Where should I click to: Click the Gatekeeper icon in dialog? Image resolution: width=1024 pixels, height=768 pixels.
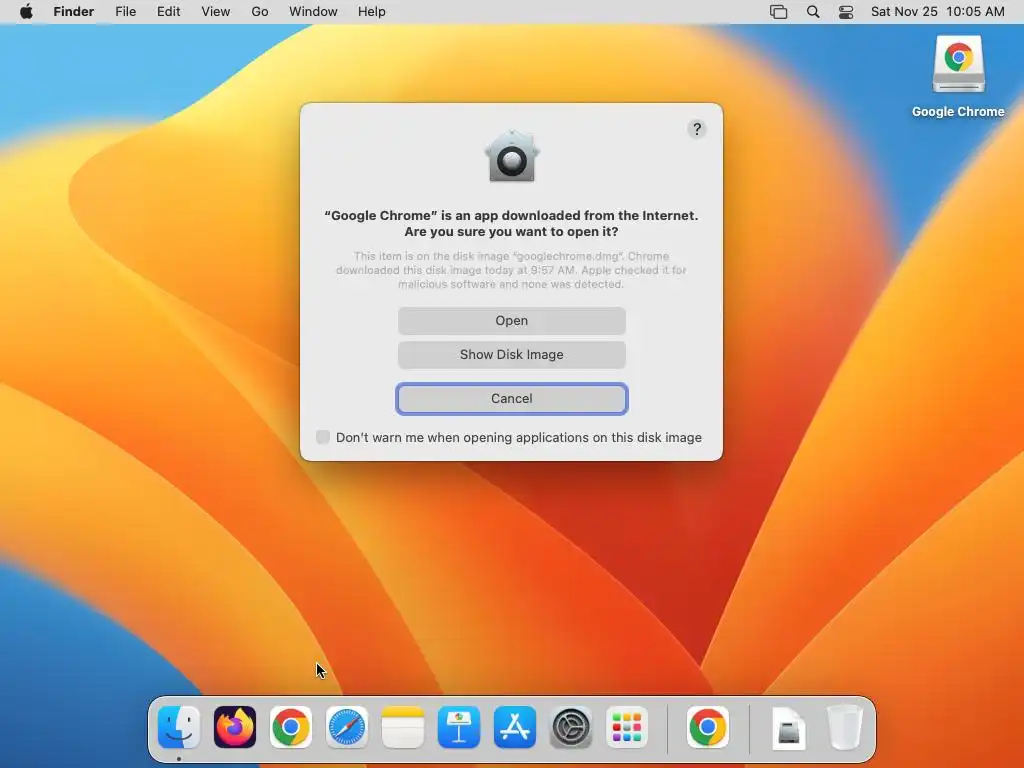coord(511,156)
